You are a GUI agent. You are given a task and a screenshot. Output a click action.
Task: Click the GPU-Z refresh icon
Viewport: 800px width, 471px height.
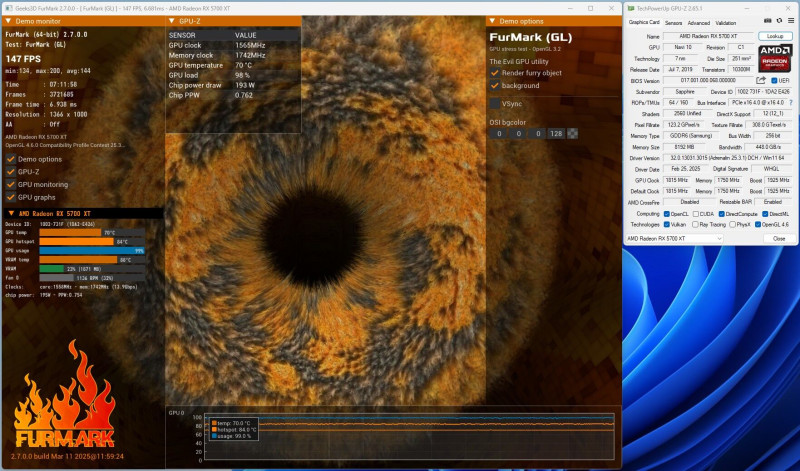click(779, 21)
